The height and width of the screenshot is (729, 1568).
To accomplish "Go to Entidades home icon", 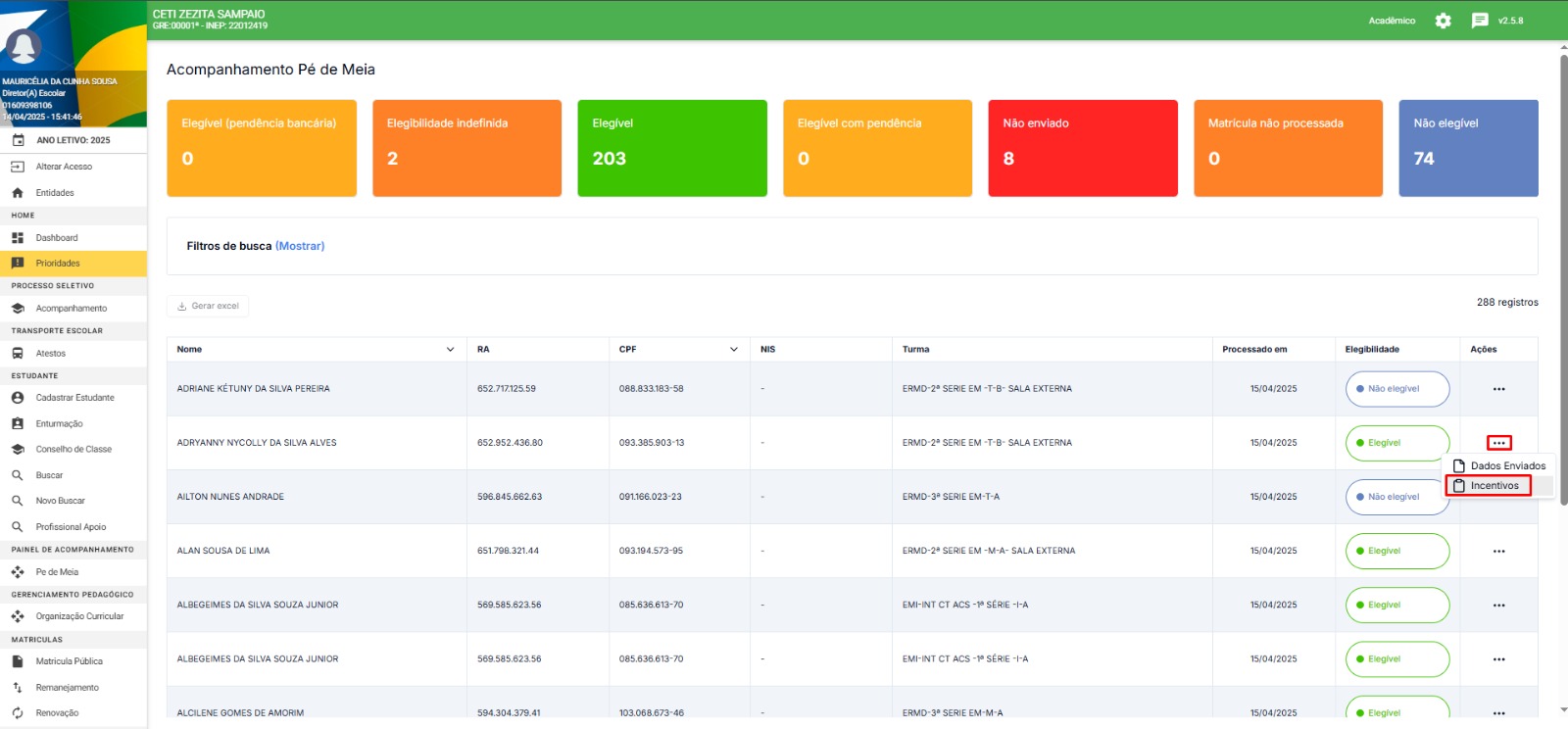I will click(18, 193).
